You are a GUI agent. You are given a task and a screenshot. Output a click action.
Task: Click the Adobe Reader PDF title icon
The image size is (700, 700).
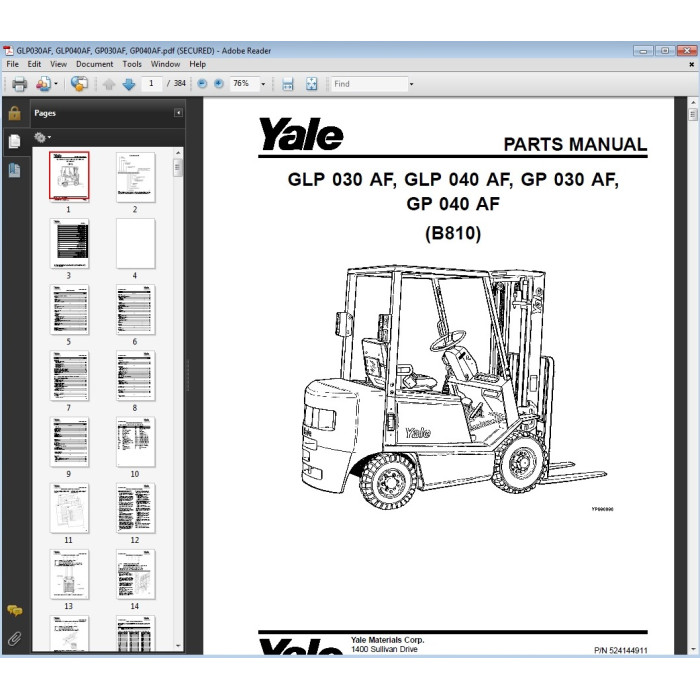8,51
